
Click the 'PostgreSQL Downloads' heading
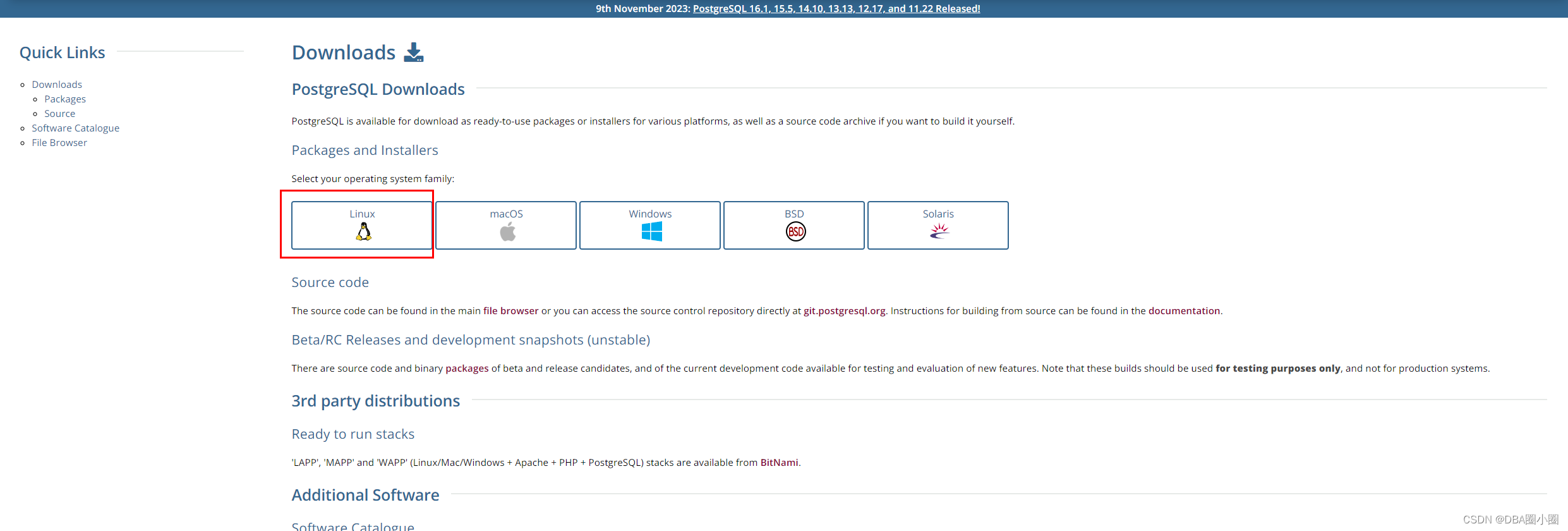pyautogui.click(x=378, y=89)
